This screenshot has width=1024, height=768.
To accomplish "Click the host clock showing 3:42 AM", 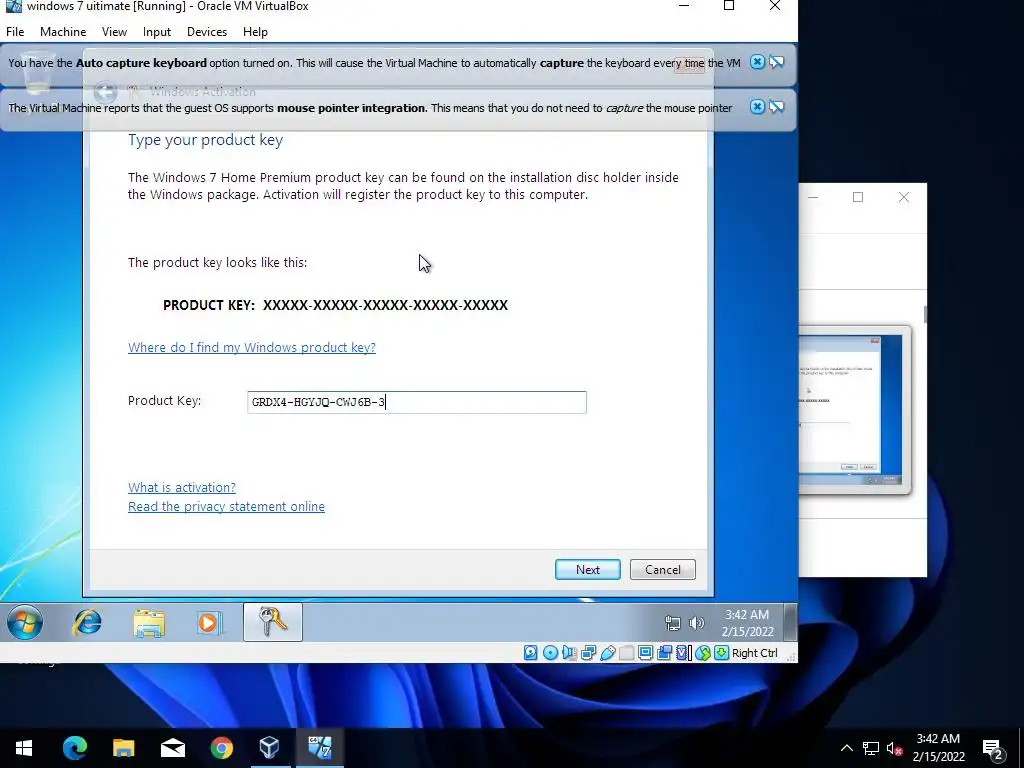I will tap(938, 748).
